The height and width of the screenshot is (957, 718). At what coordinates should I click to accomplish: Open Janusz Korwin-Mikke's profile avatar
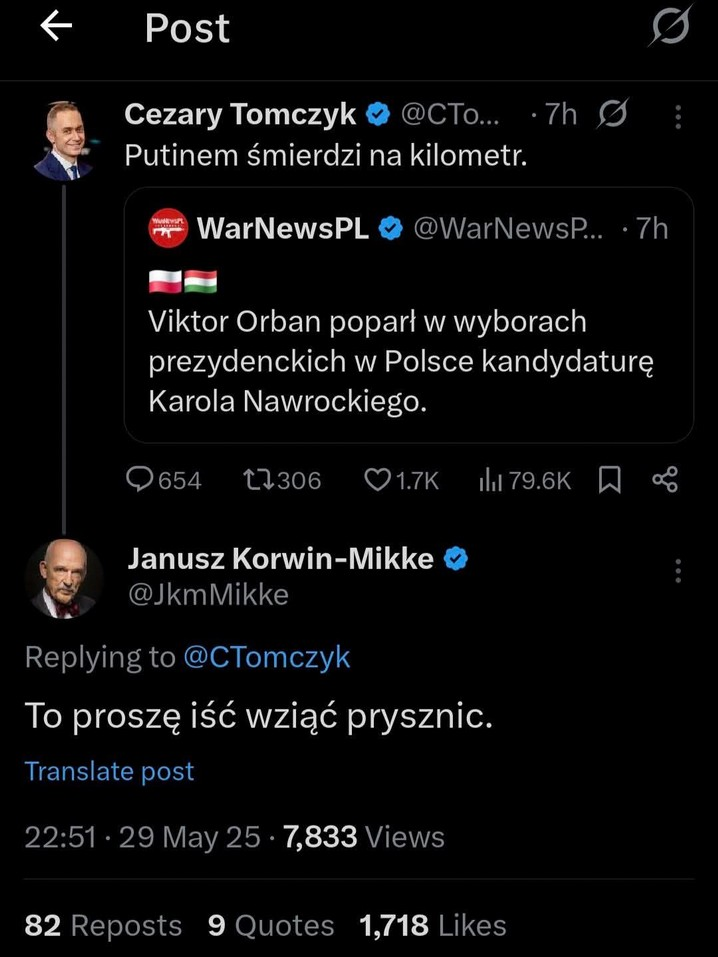(65, 579)
